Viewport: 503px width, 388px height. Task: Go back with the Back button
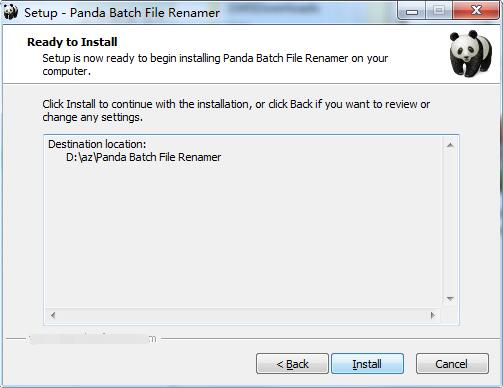pyautogui.click(x=292, y=364)
